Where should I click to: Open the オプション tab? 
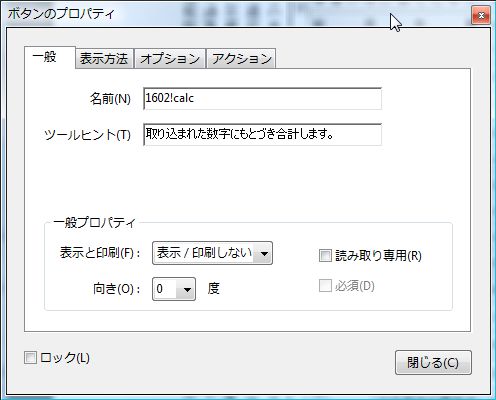(170, 59)
